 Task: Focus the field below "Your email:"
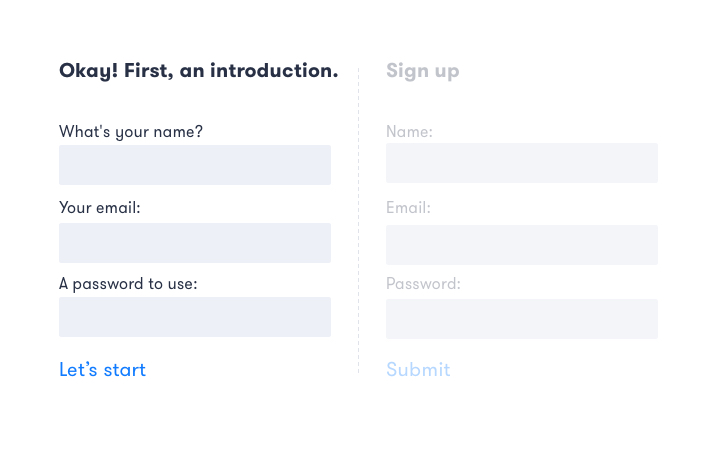(x=195, y=243)
